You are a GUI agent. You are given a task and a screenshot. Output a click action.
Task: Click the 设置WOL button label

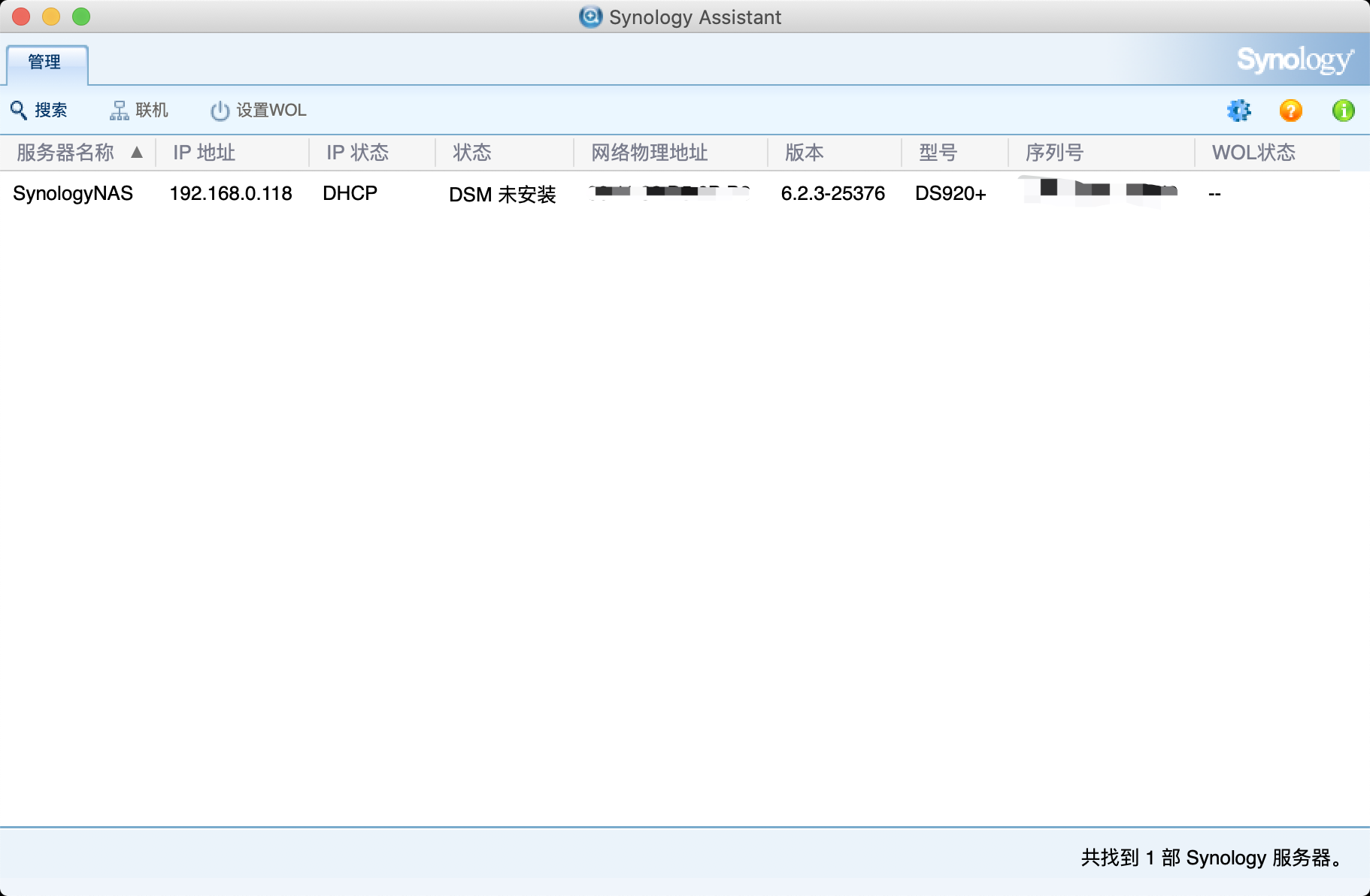click(271, 110)
